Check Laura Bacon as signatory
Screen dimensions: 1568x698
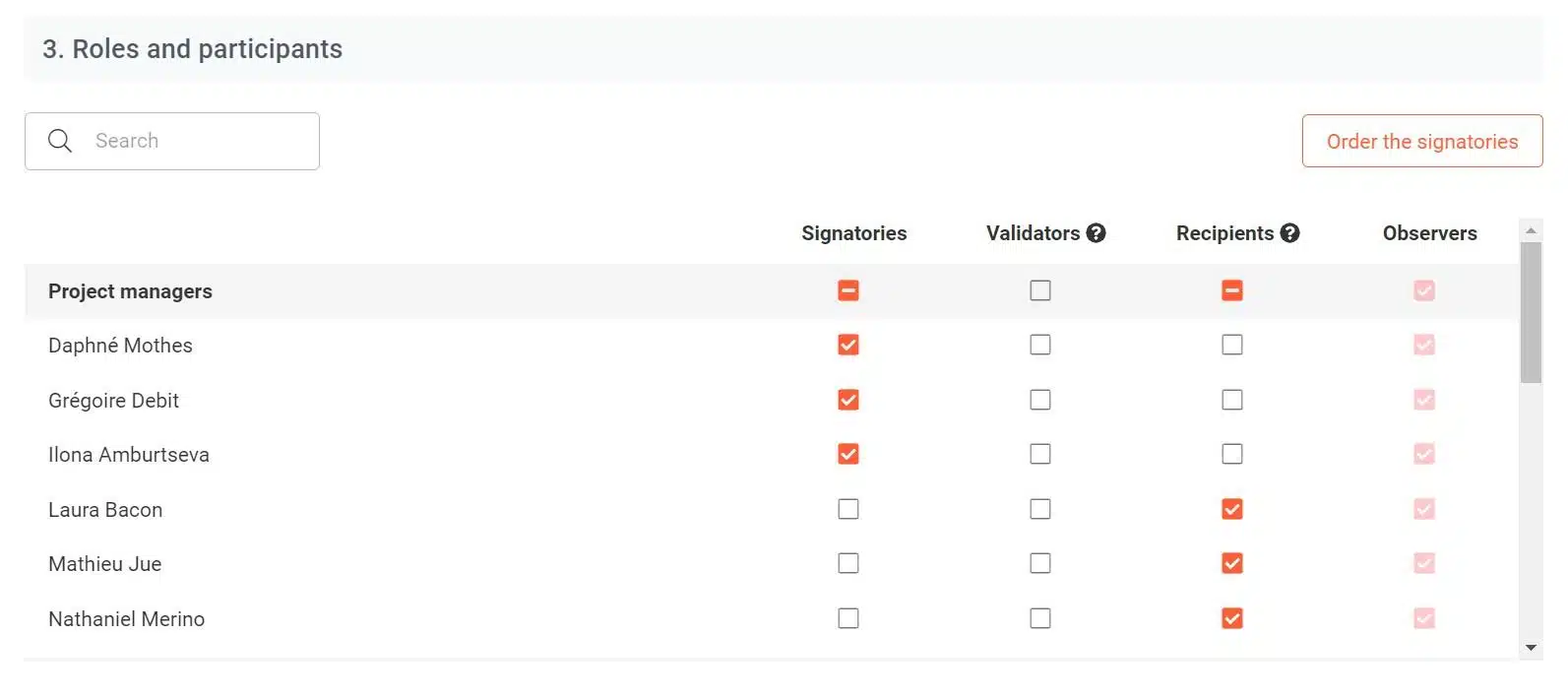point(848,509)
